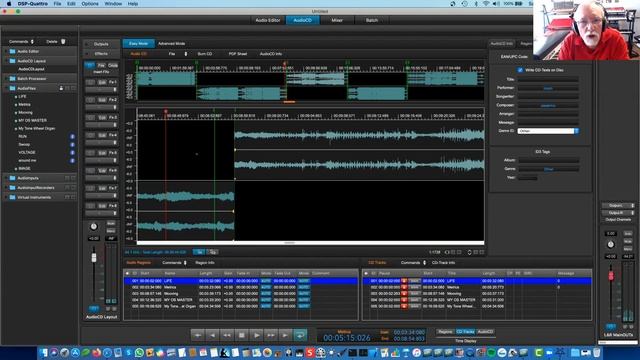Click the play button in transport bar
640x360 pixels.
coord(256,335)
